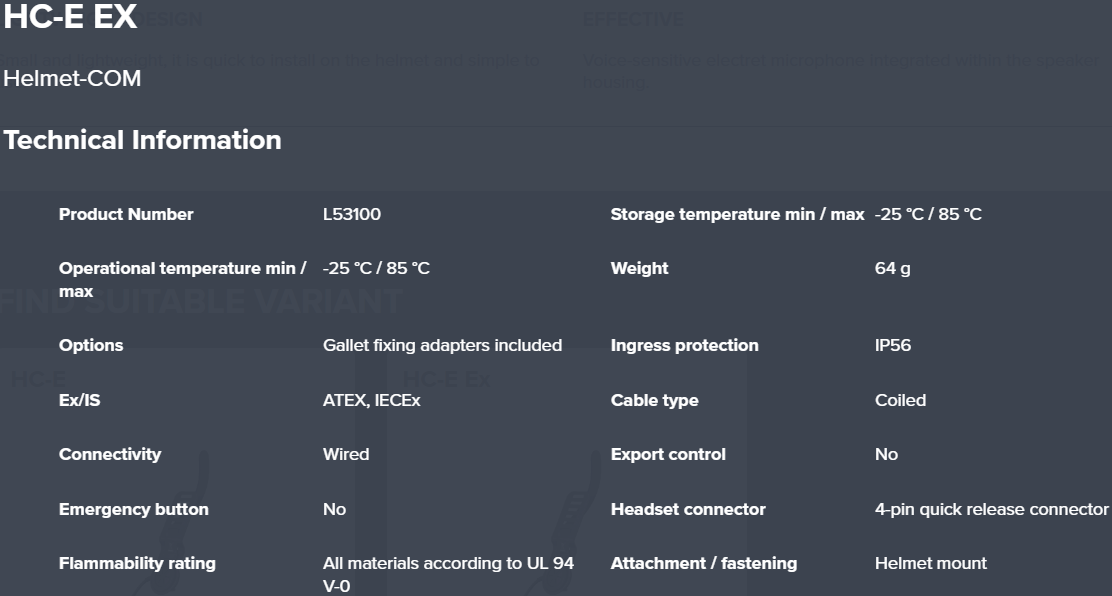Viewport: 1112px width, 596px height.
Task: Click the Flammability rating label
Action: (x=137, y=563)
